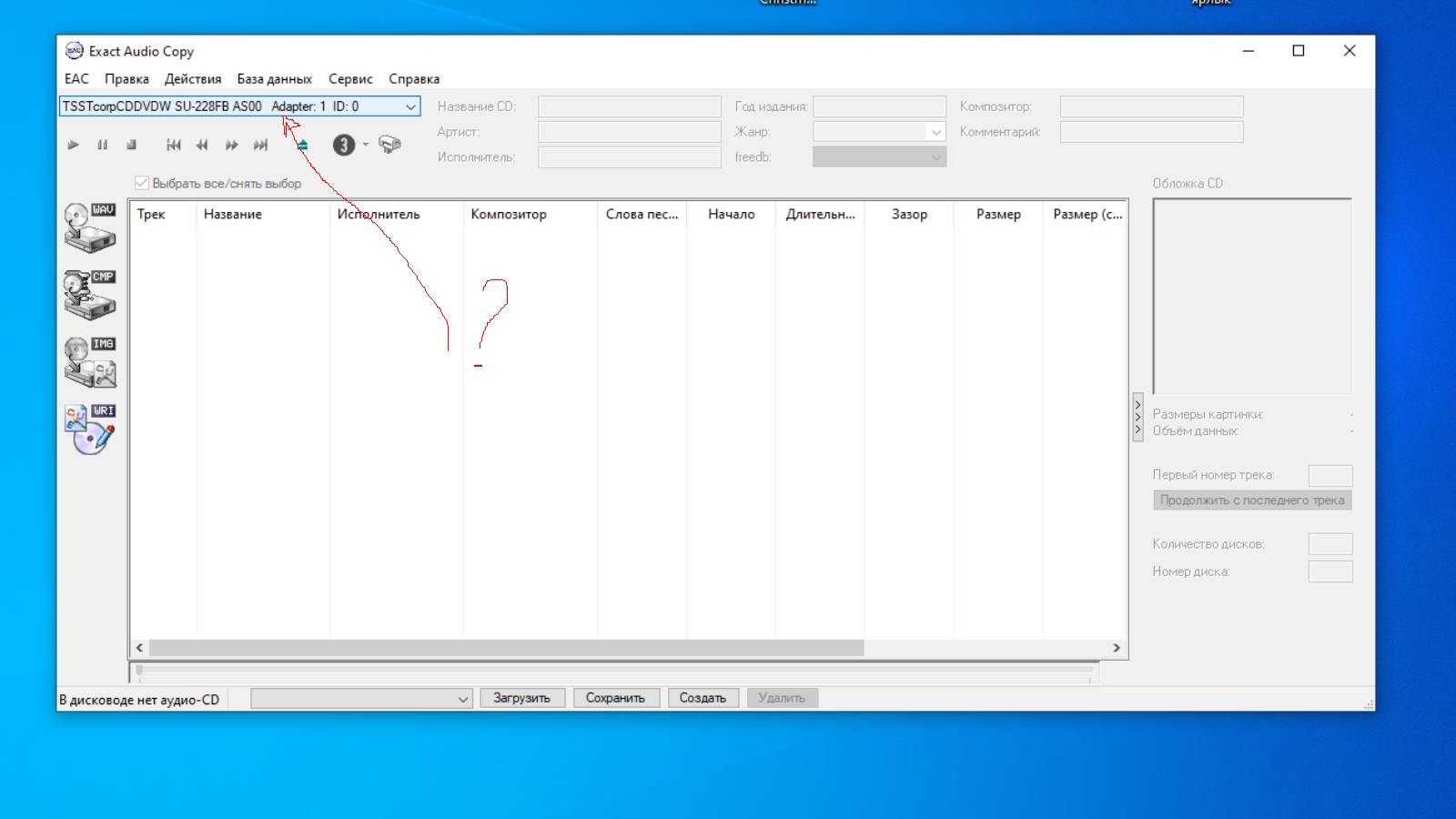This screenshot has height=819, width=1456.
Task: Click the Stop playback button
Action: click(x=131, y=145)
